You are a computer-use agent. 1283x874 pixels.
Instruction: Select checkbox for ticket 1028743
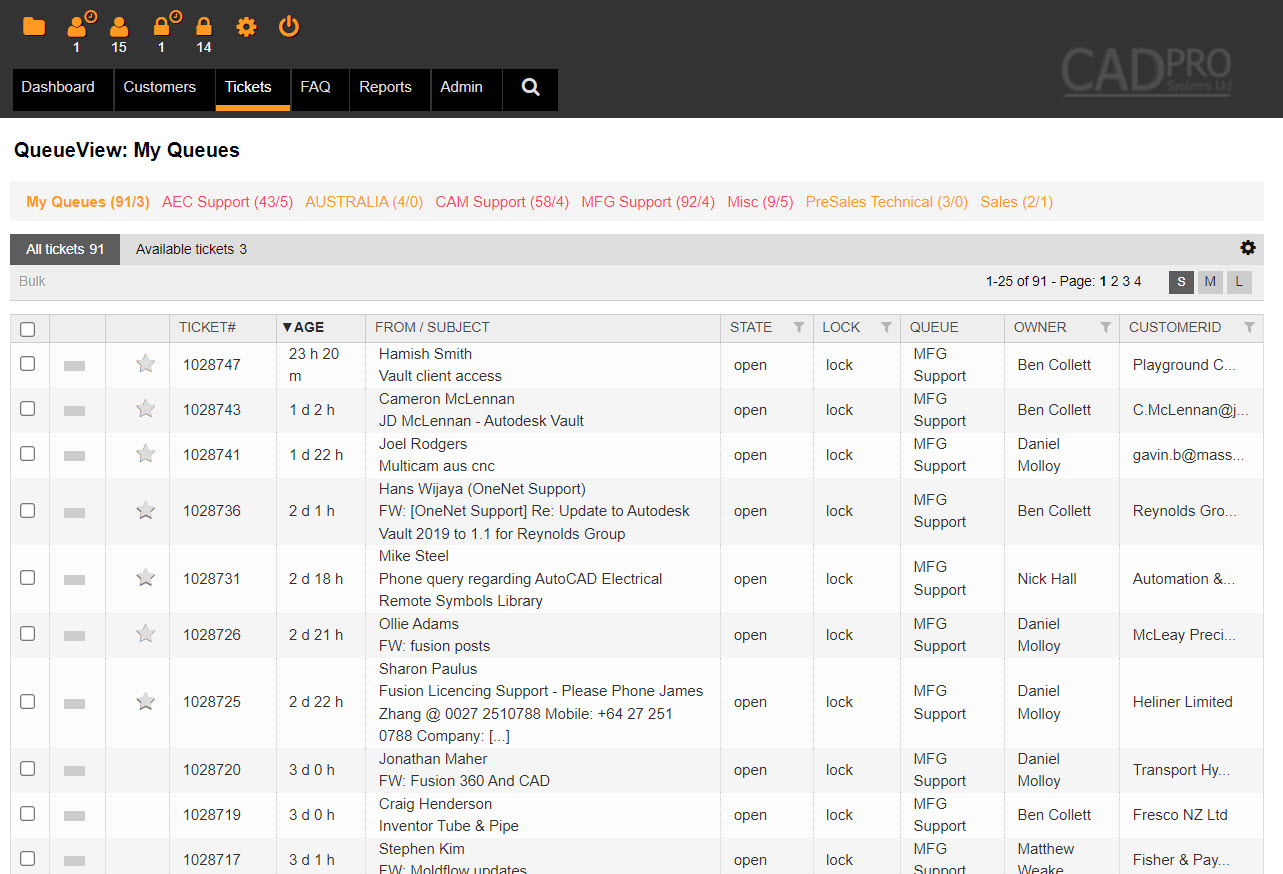(28, 409)
